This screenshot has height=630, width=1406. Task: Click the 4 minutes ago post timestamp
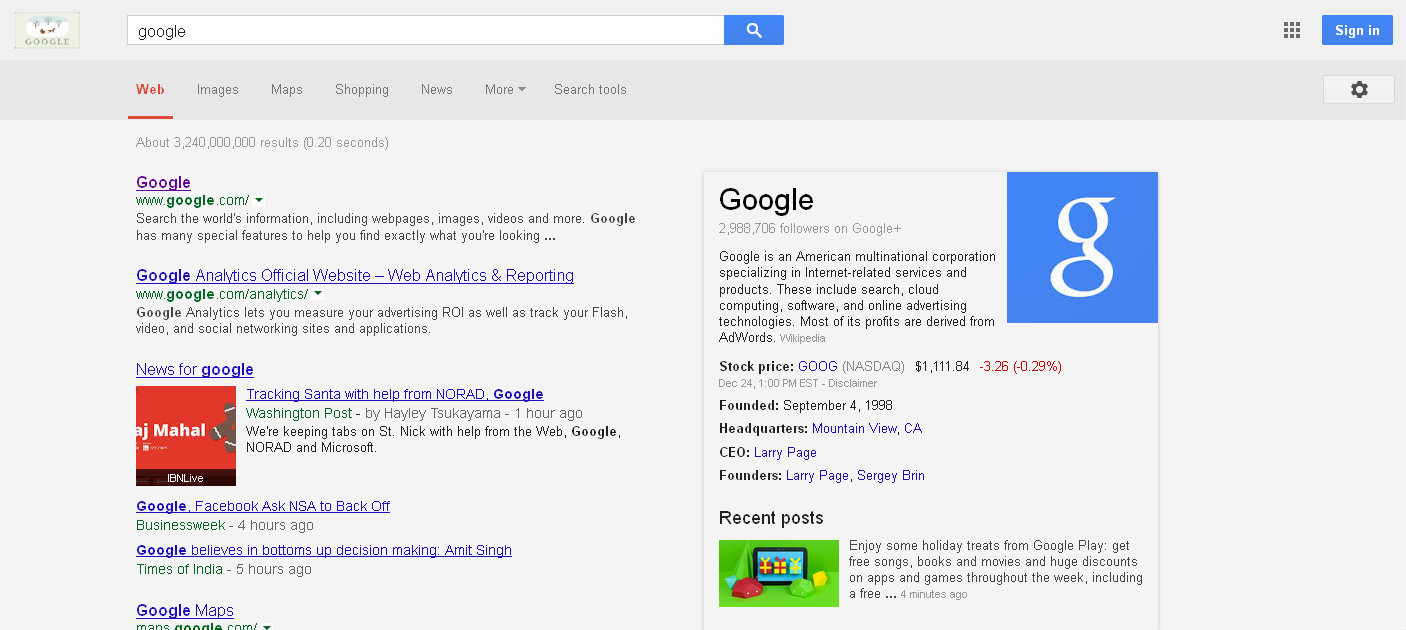(933, 594)
